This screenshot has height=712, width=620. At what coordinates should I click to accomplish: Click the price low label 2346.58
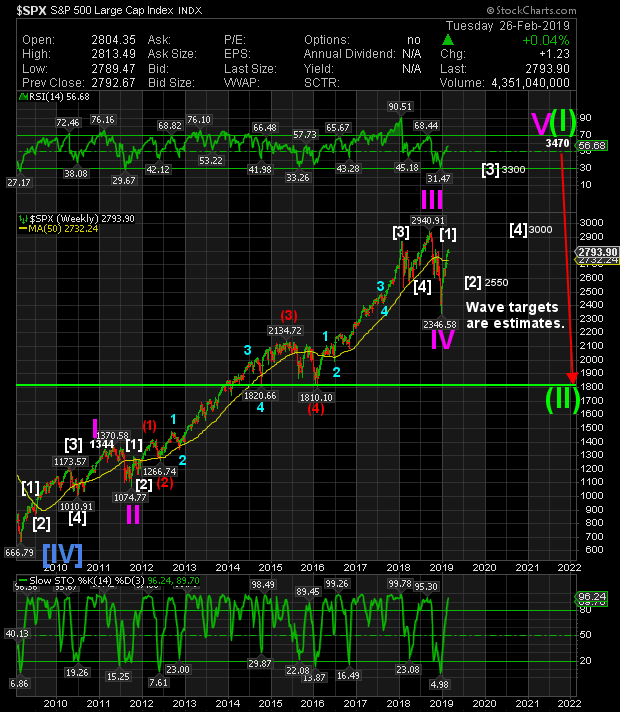[440, 324]
